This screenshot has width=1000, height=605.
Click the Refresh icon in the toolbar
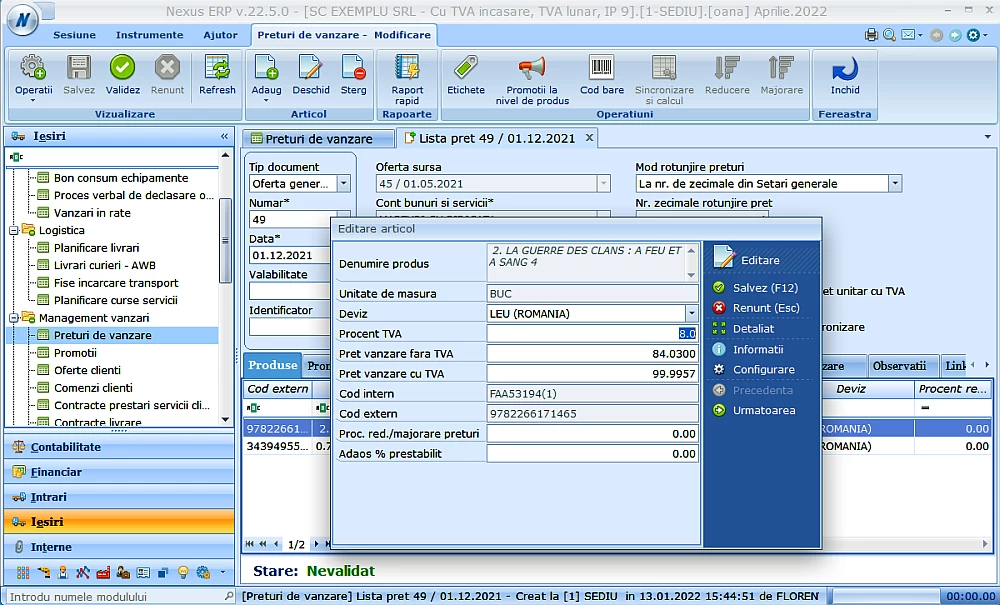click(217, 75)
